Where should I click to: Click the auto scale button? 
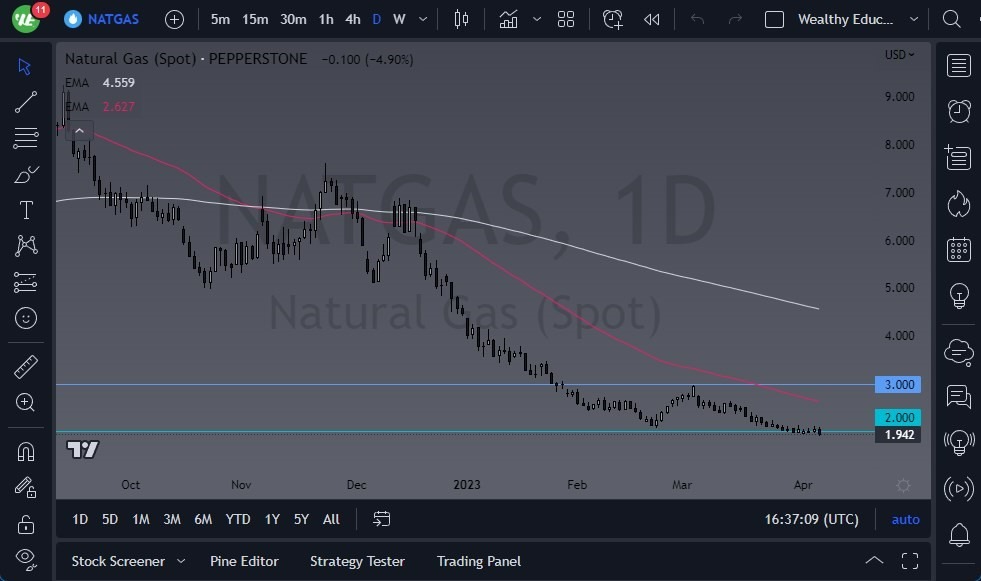click(905, 519)
